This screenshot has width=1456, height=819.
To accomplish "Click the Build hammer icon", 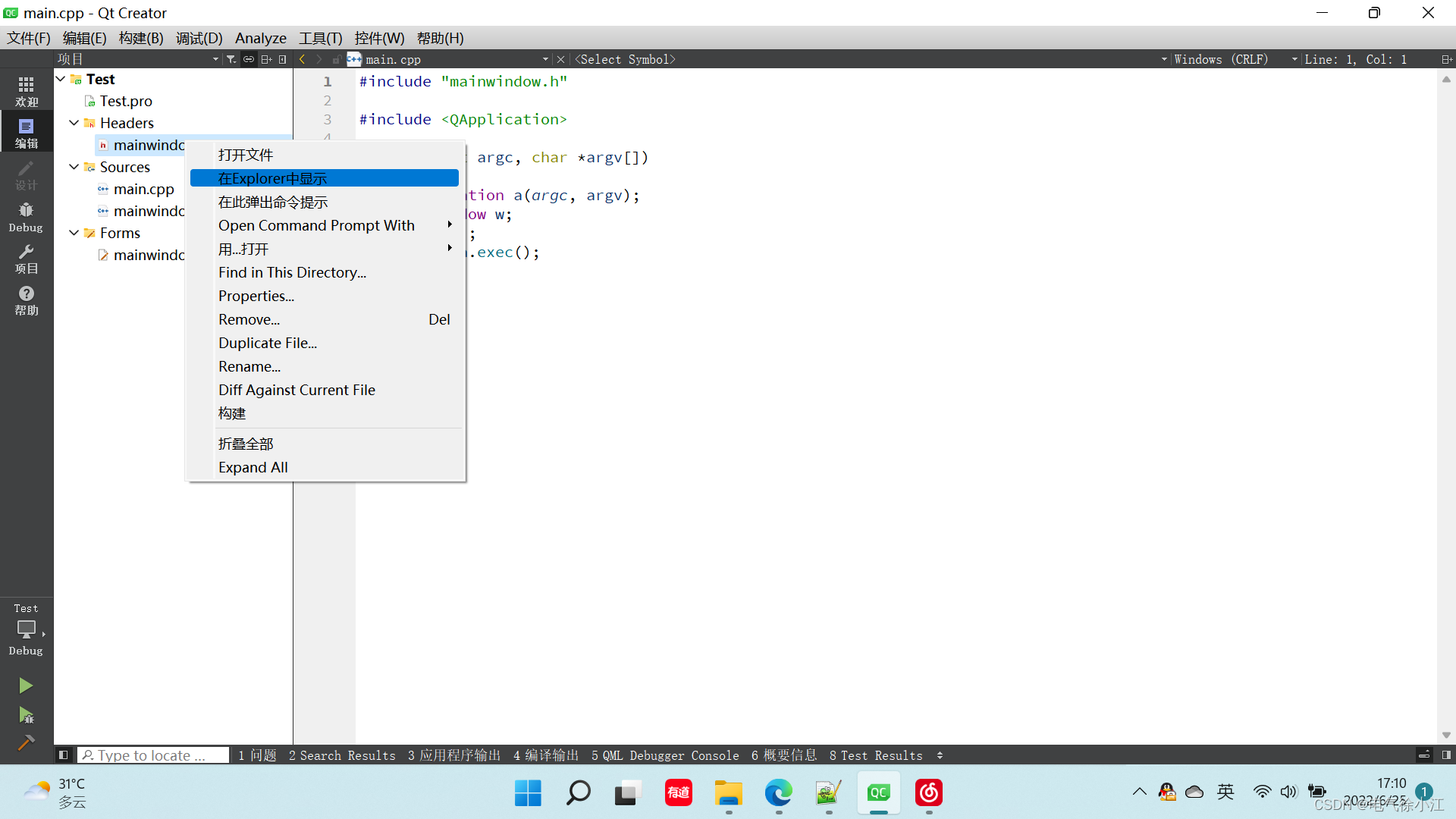I will 26,742.
